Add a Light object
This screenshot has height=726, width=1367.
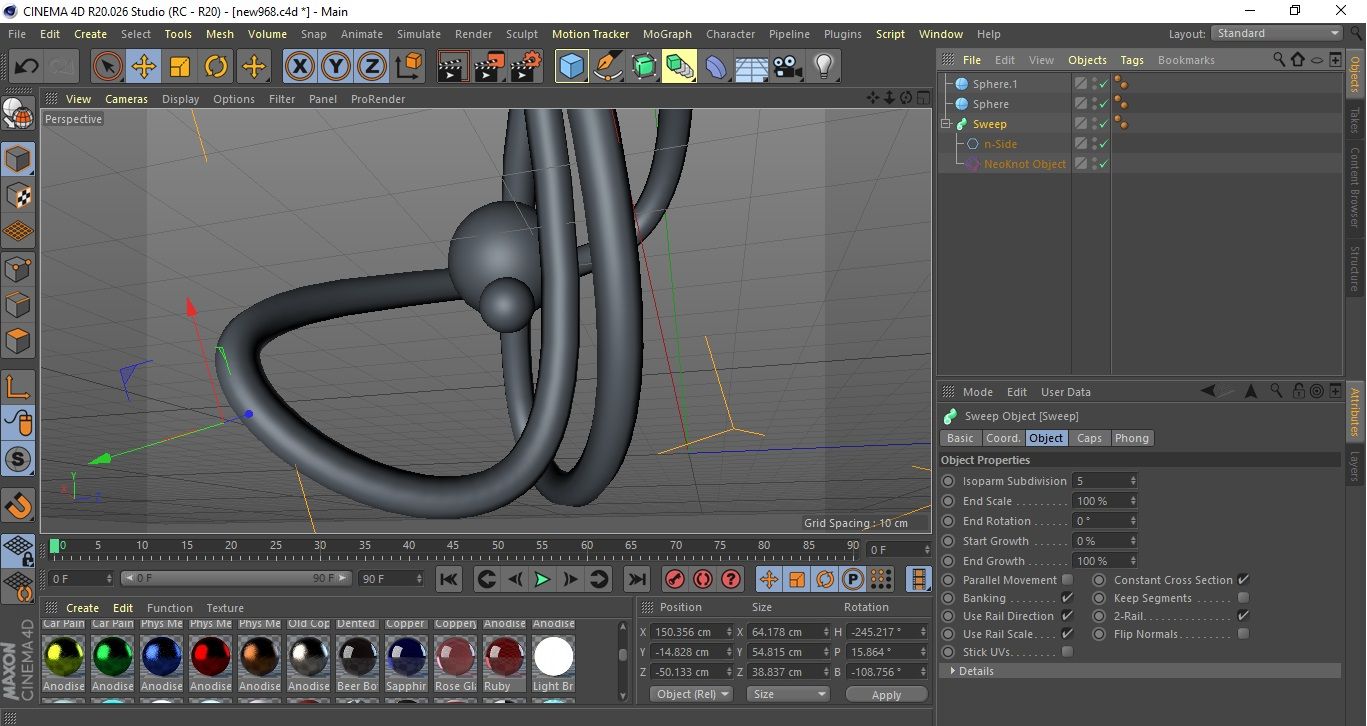pyautogui.click(x=824, y=67)
